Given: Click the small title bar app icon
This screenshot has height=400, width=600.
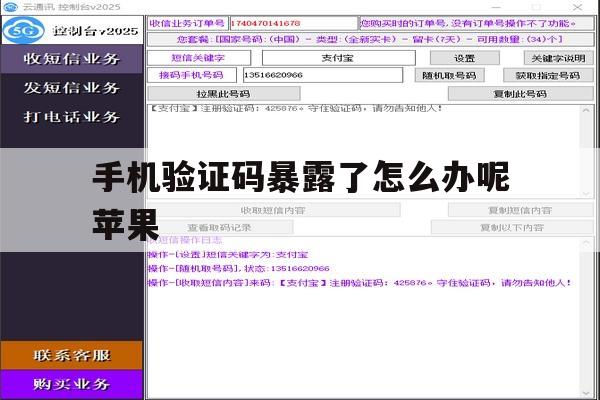Looking at the screenshot, I should [11, 7].
